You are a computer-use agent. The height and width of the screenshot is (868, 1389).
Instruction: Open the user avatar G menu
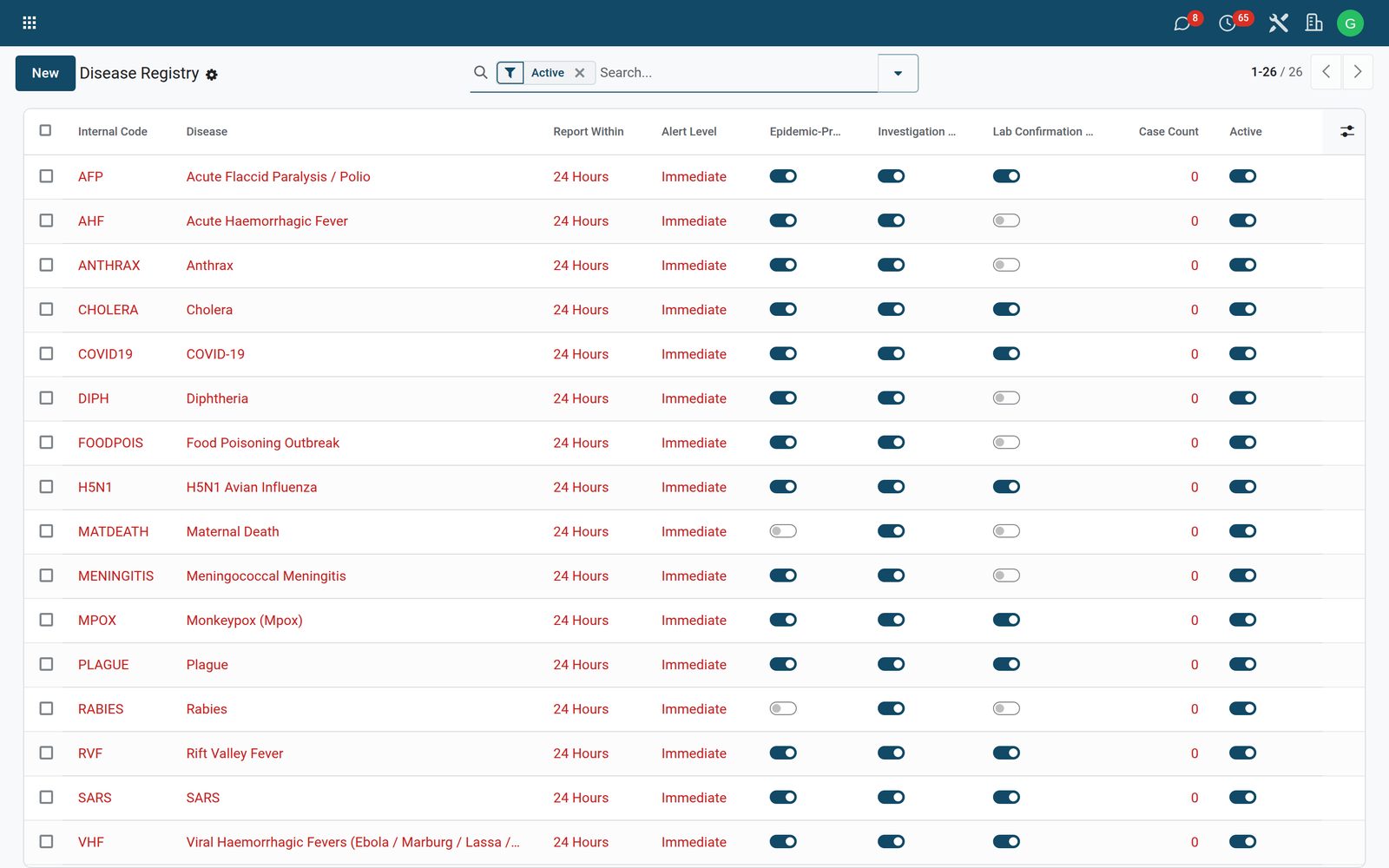(1350, 23)
